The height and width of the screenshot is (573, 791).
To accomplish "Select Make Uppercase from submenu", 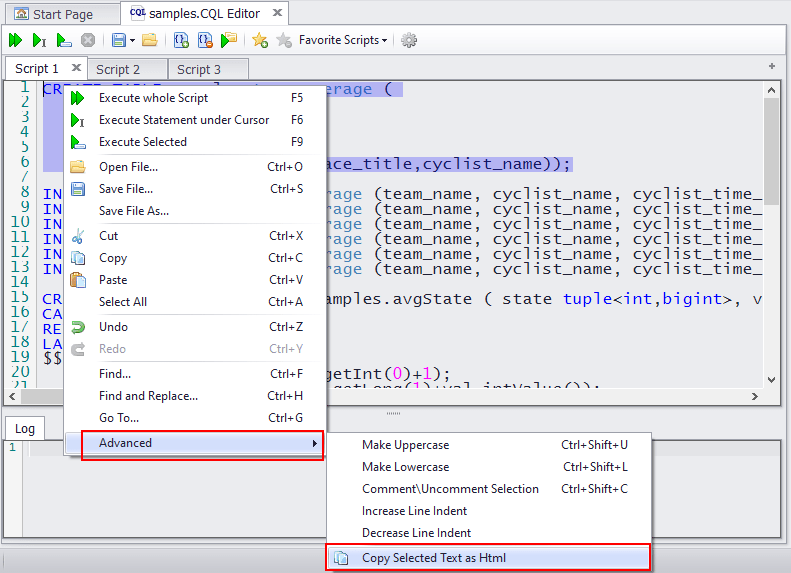I will [405, 445].
